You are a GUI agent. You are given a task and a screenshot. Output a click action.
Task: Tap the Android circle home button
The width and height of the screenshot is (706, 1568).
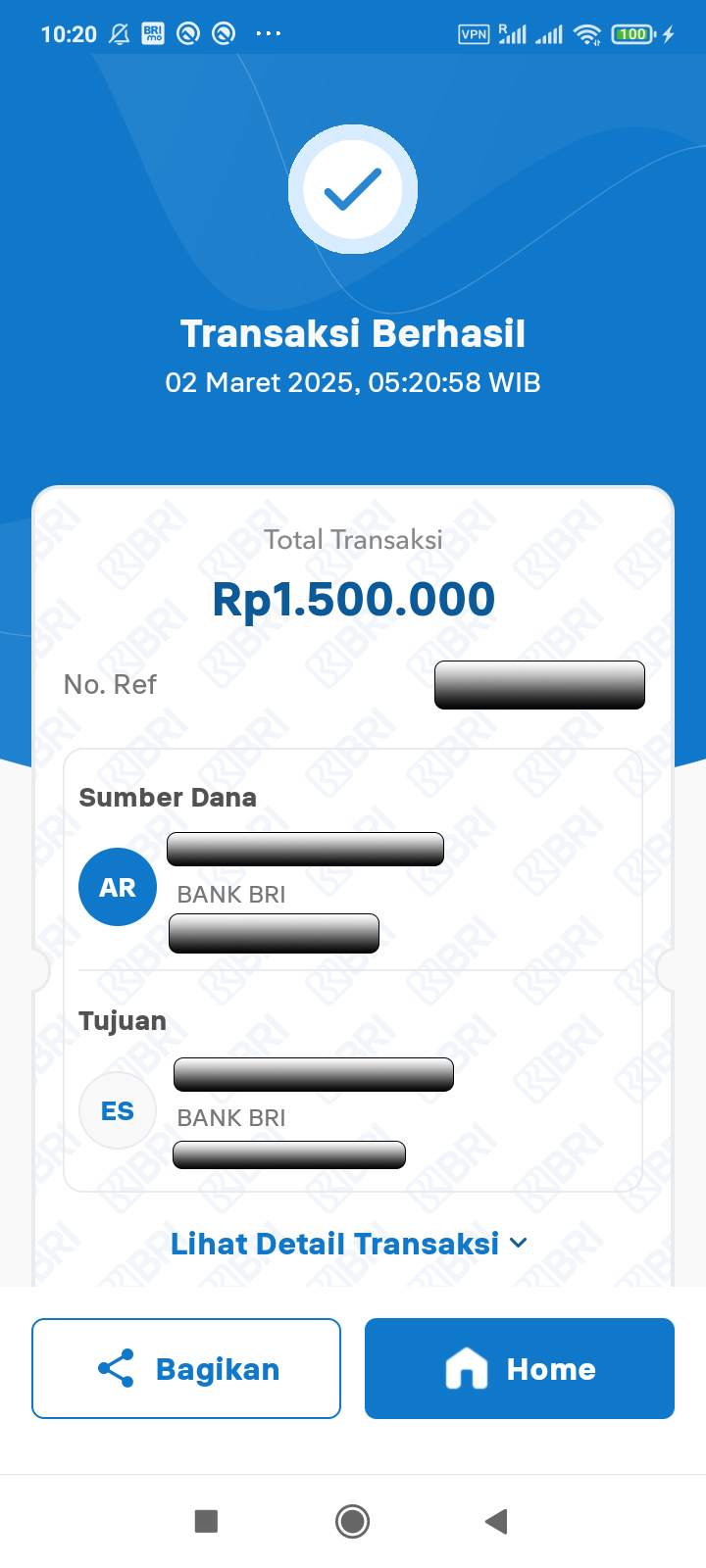point(352,1521)
